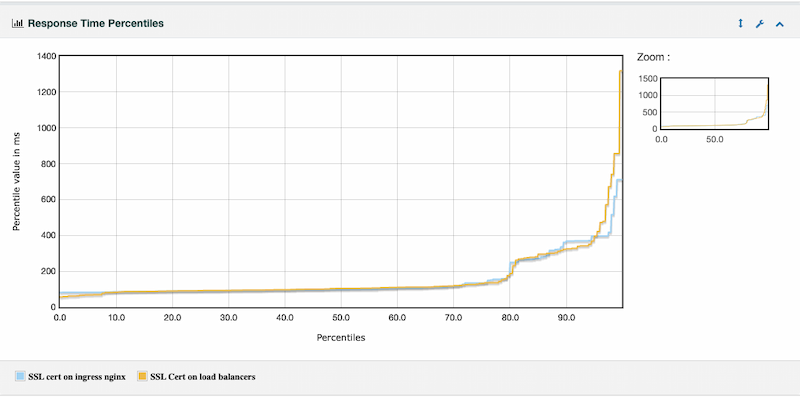Click the 90.0 x-axis tick label

(x=566, y=318)
